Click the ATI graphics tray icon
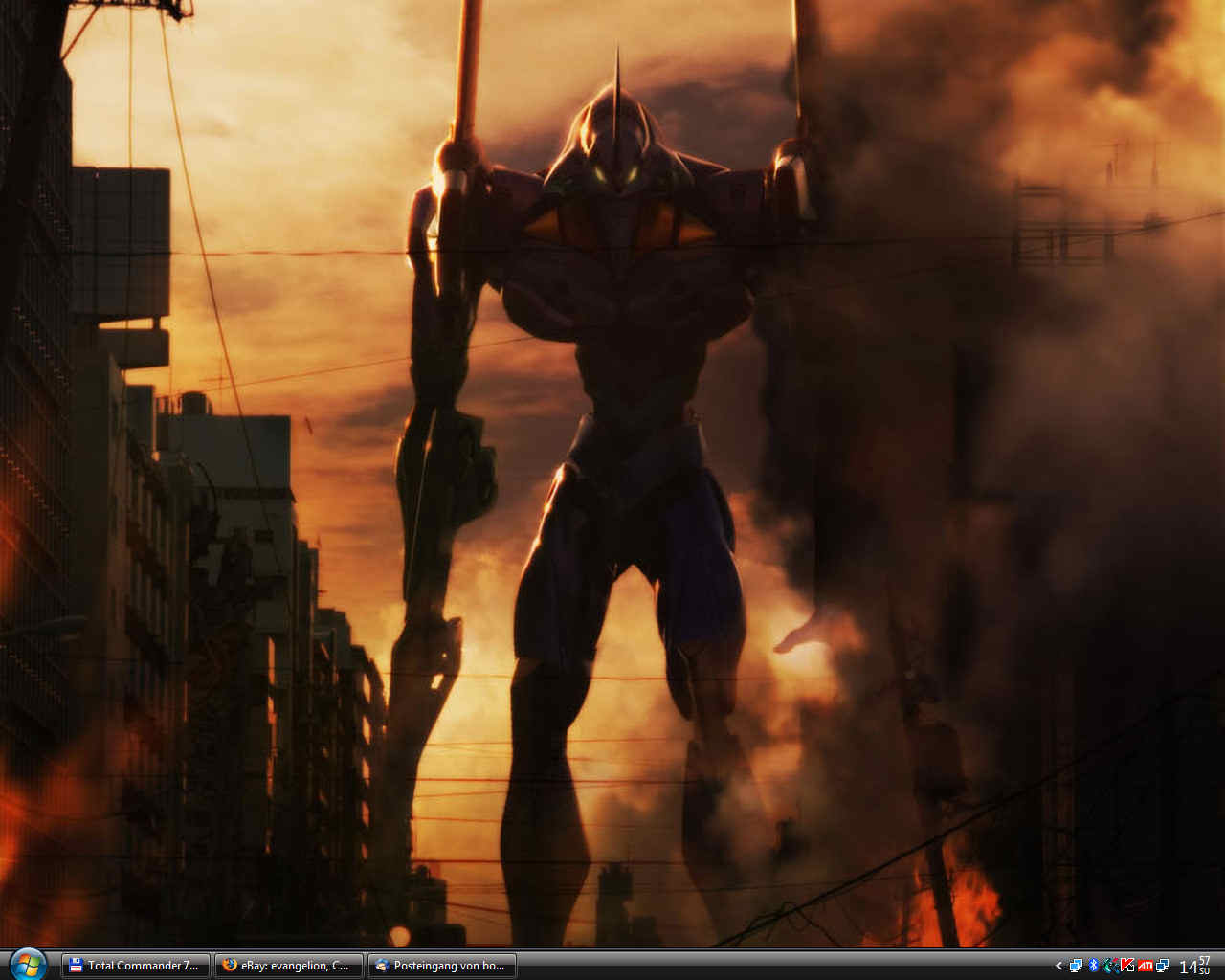 [x=1145, y=966]
